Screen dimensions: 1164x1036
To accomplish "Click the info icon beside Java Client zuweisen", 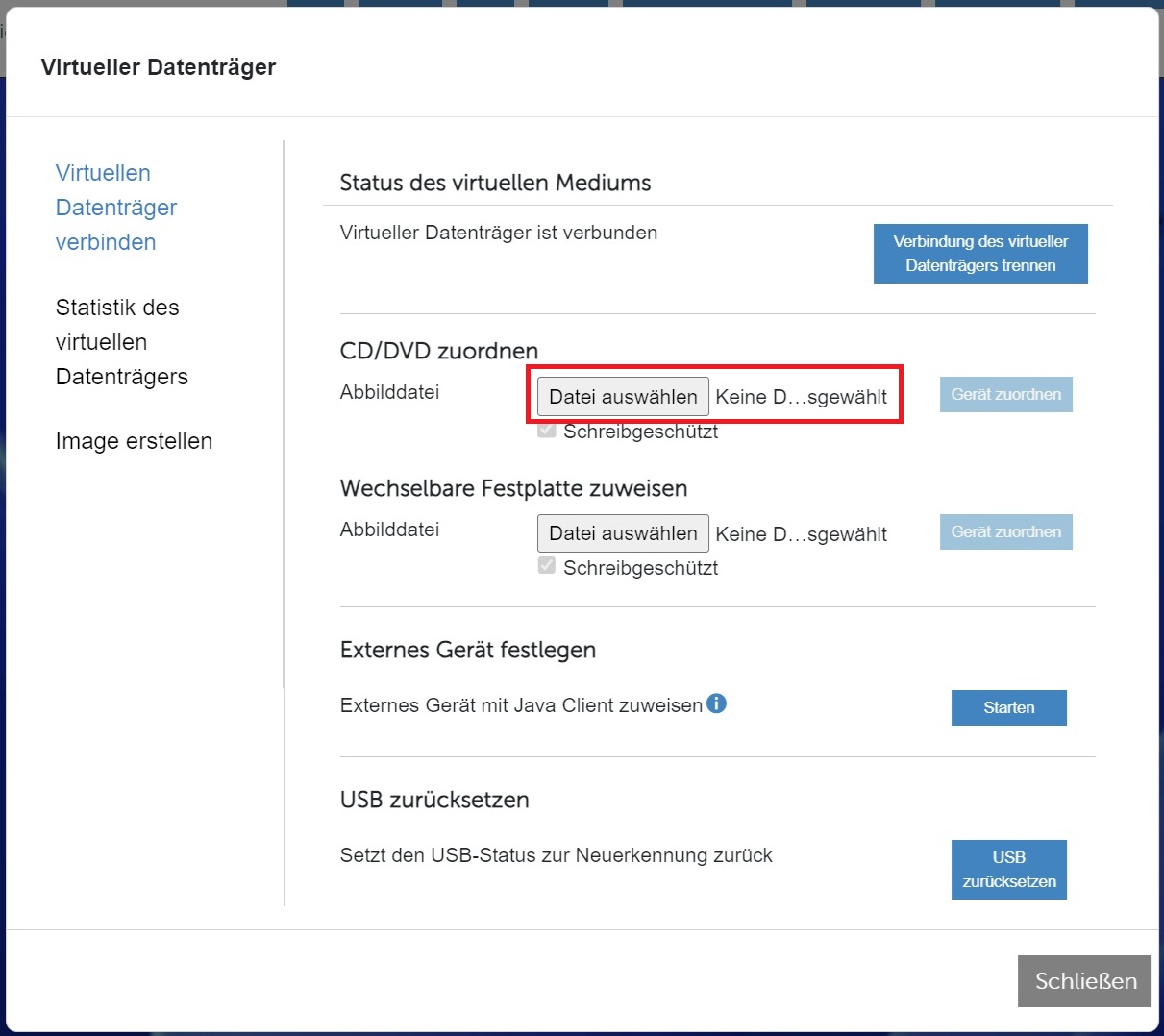I will click(x=716, y=703).
